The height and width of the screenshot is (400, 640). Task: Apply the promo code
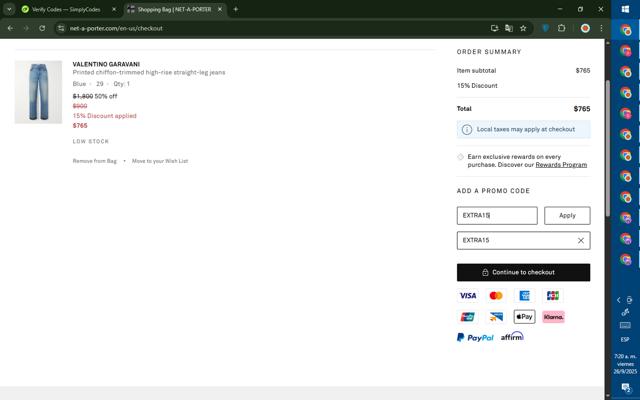click(567, 216)
